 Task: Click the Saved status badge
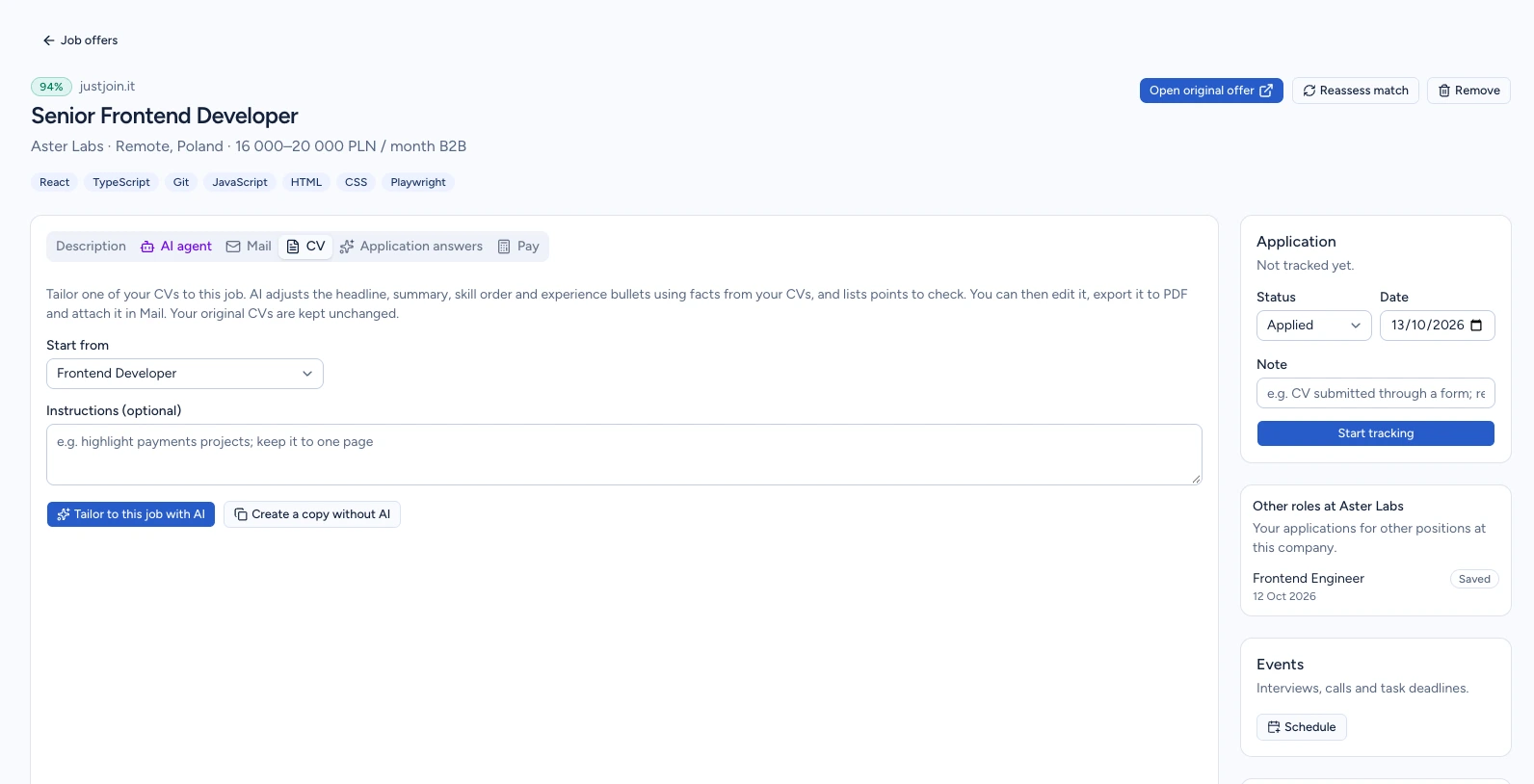click(1474, 579)
